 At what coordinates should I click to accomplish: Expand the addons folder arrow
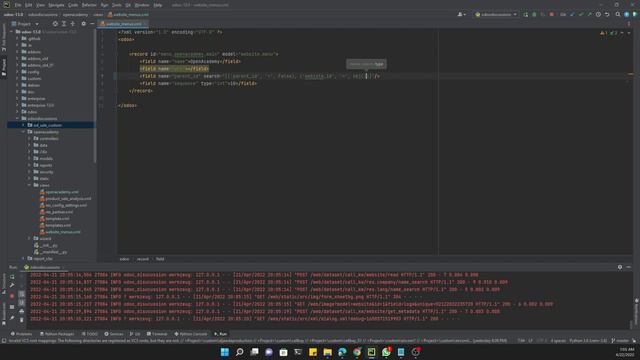pyautogui.click(x=18, y=52)
